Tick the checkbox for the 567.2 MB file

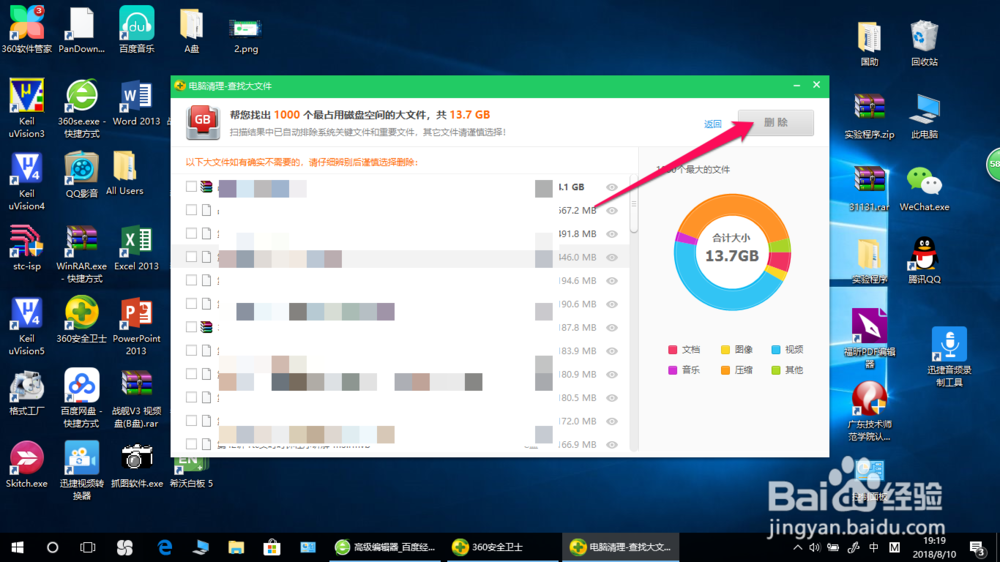point(191,210)
